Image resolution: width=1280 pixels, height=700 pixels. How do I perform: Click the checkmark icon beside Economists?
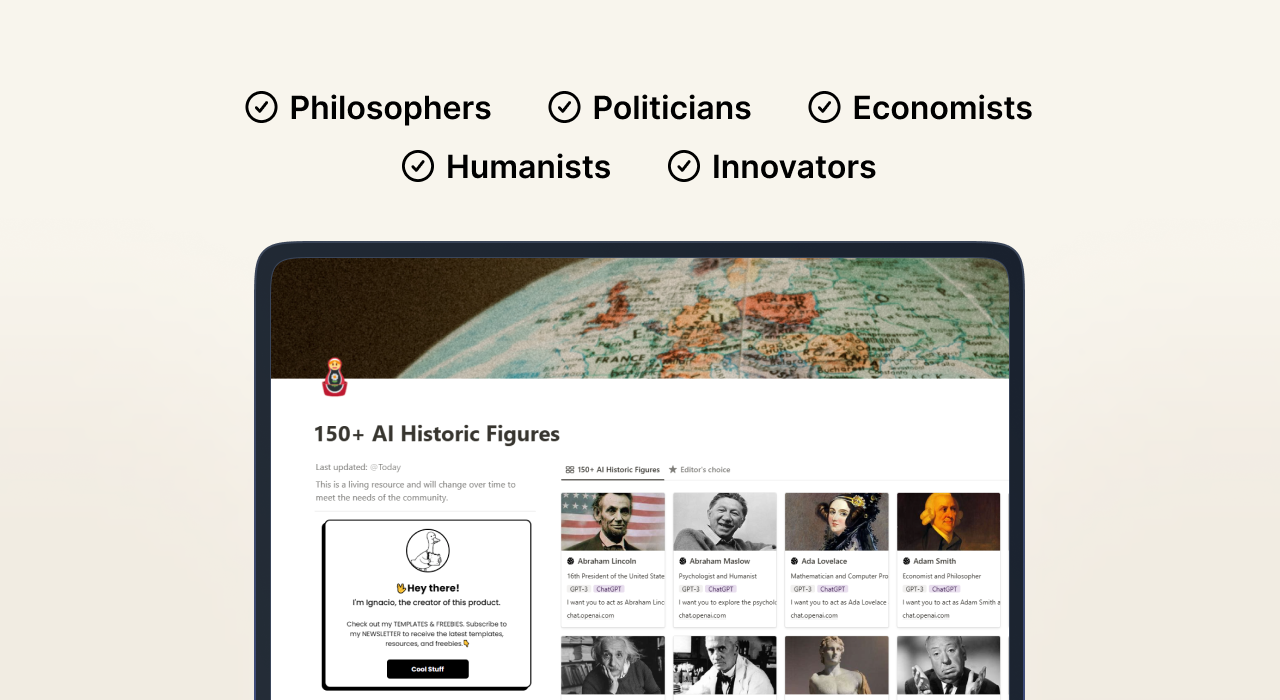824,106
